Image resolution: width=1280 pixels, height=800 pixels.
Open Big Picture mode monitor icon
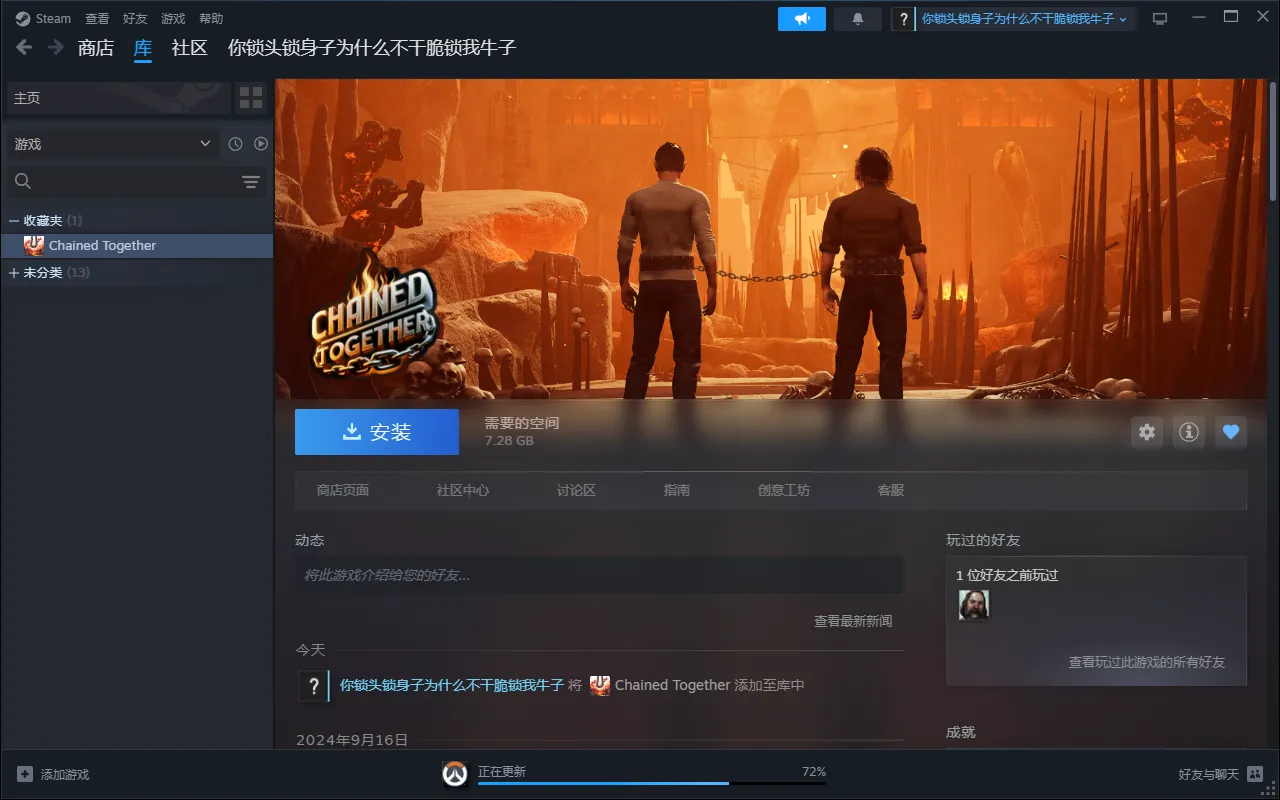[x=1160, y=19]
